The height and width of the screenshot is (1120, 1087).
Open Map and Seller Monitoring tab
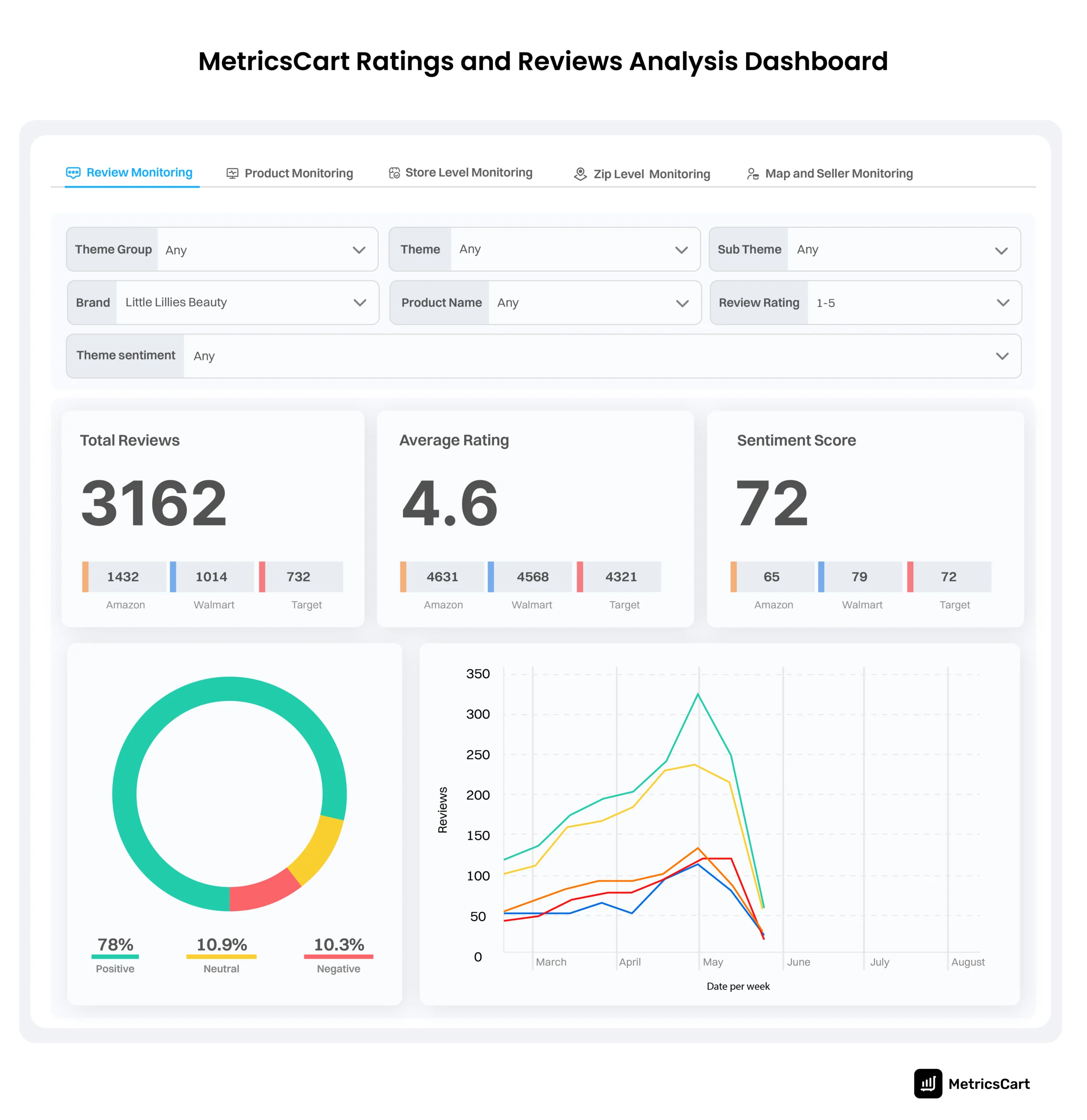point(830,173)
